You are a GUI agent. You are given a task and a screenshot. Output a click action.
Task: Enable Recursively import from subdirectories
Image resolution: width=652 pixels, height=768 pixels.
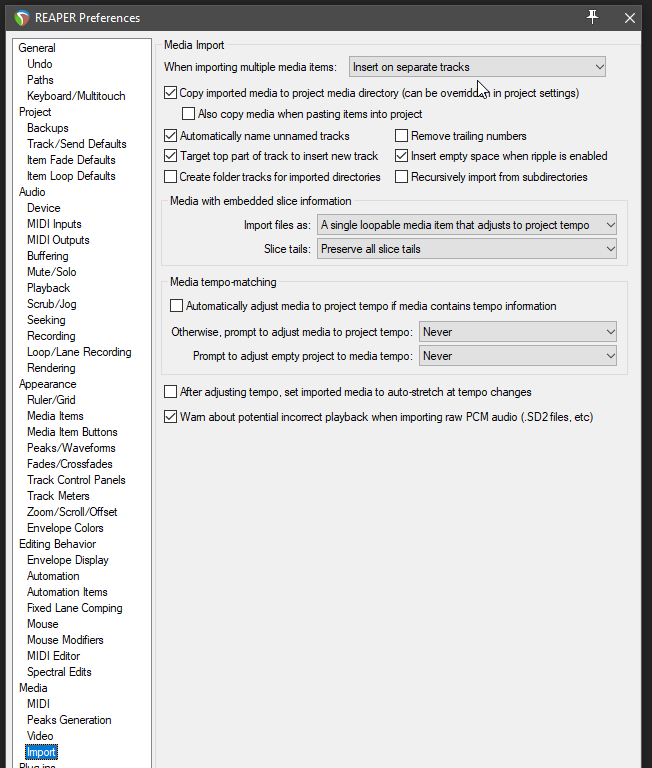click(x=401, y=177)
